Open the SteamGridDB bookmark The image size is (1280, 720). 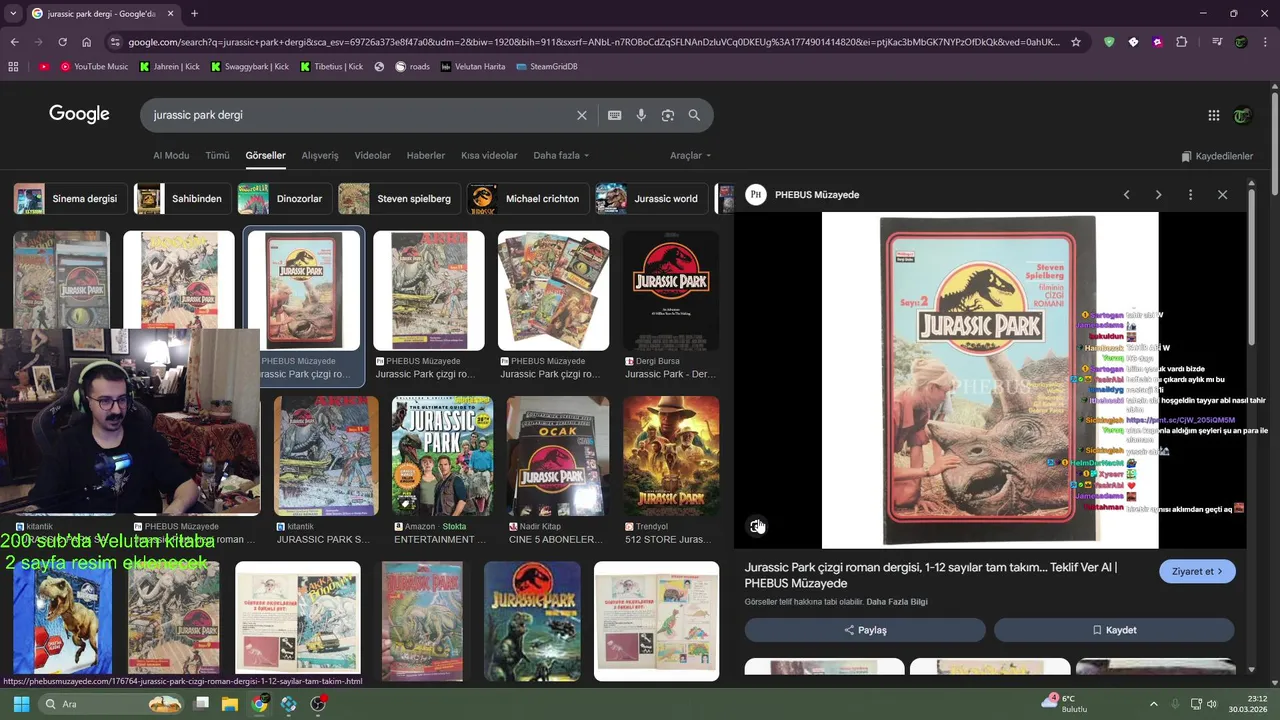[547, 67]
